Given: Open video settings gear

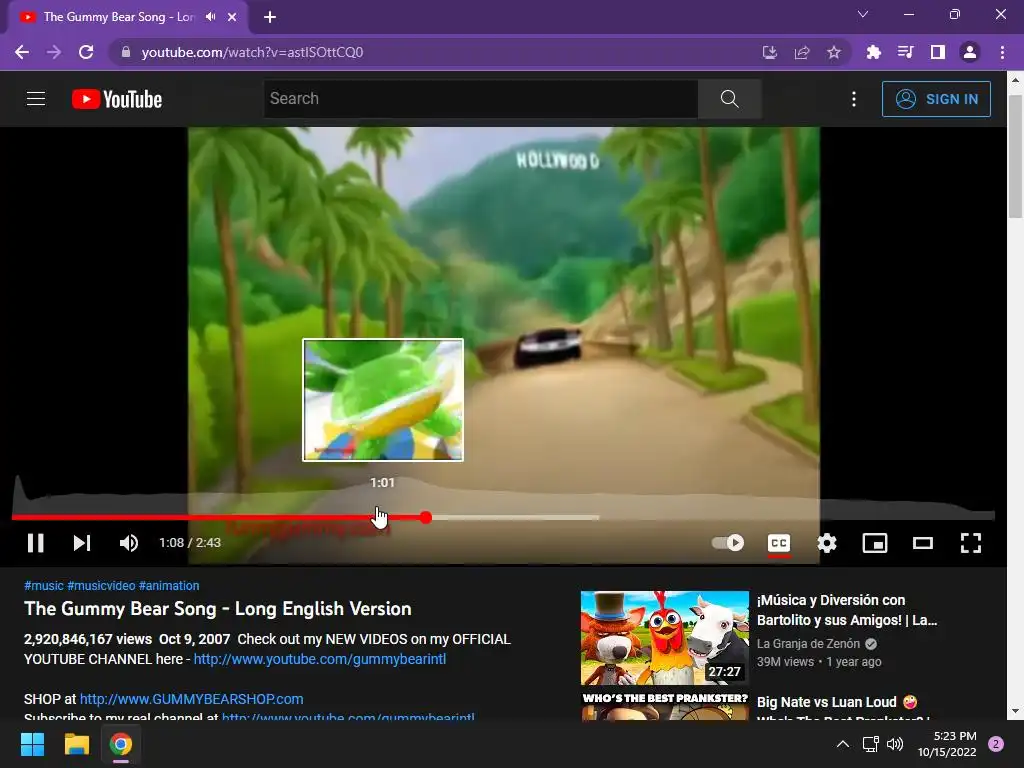Looking at the screenshot, I should pyautogui.click(x=827, y=543).
